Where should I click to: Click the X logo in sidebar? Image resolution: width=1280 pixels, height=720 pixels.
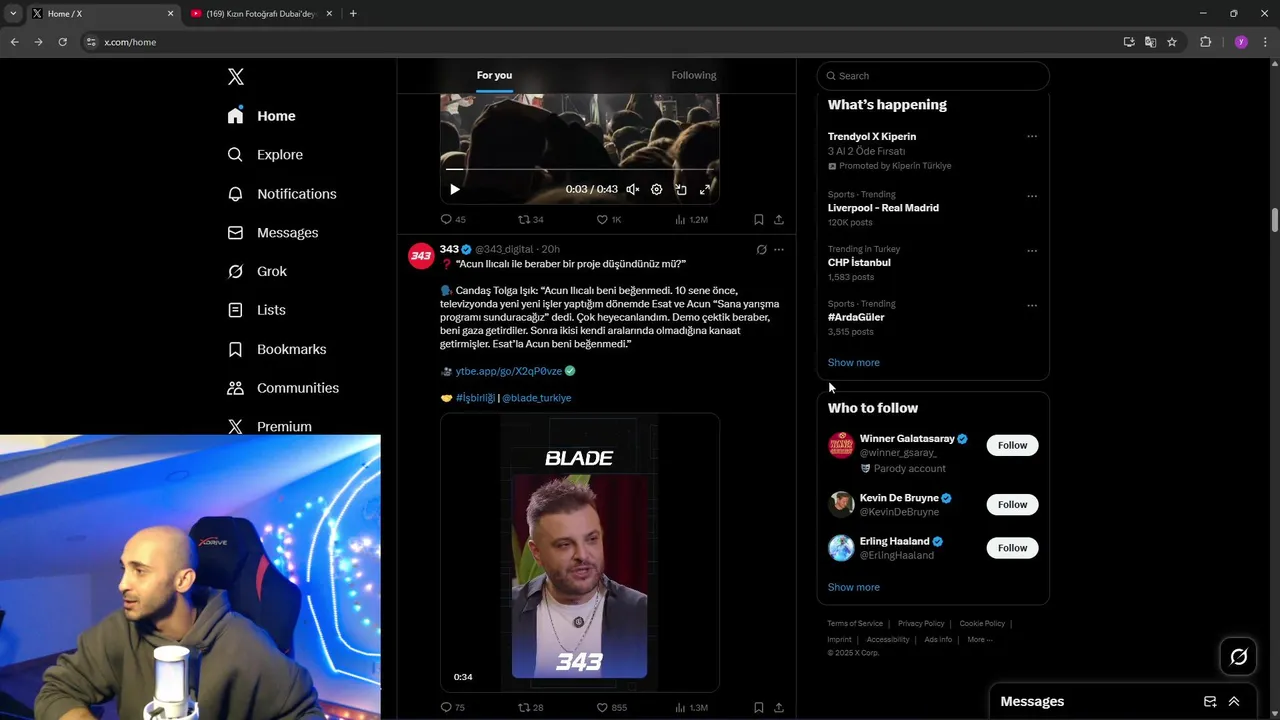tap(236, 77)
